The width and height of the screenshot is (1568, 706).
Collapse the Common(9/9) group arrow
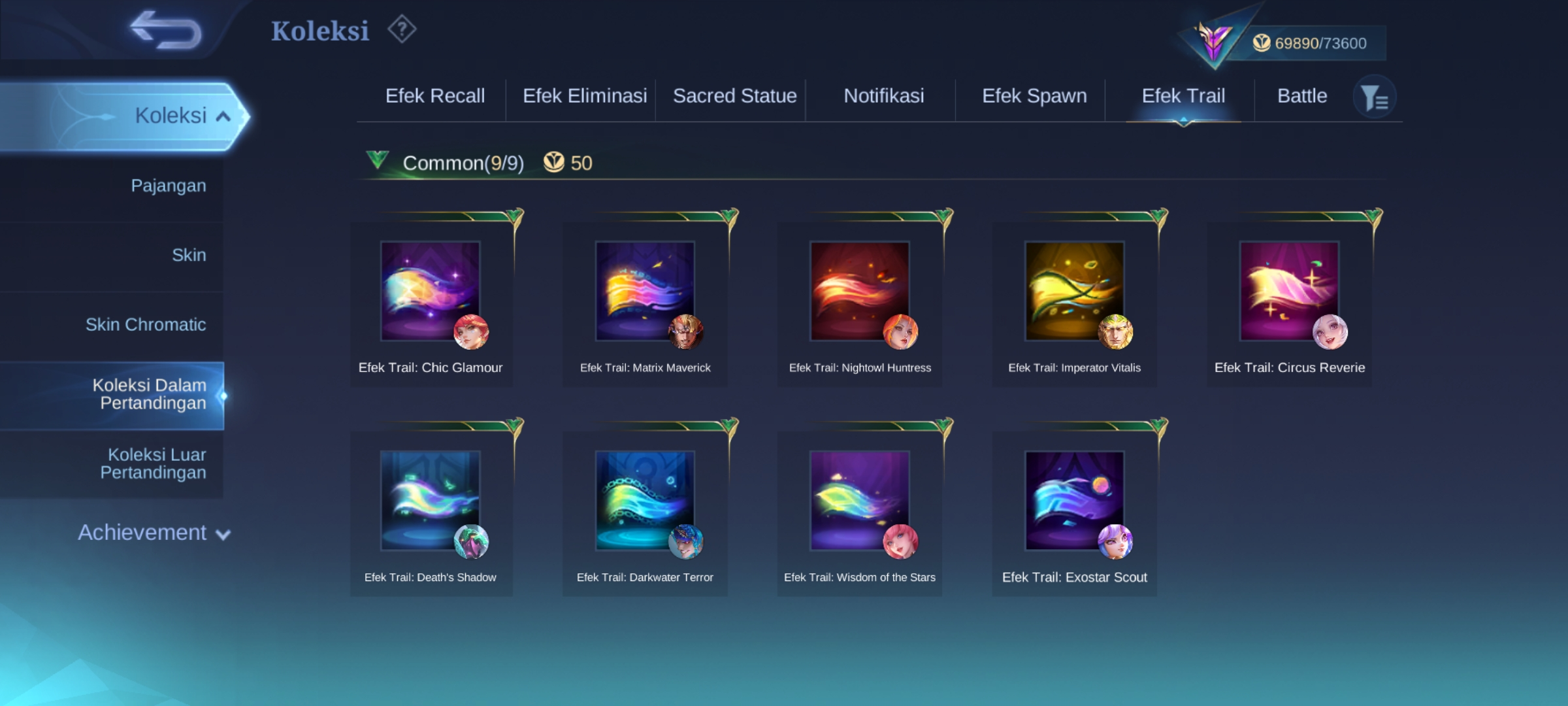point(378,160)
